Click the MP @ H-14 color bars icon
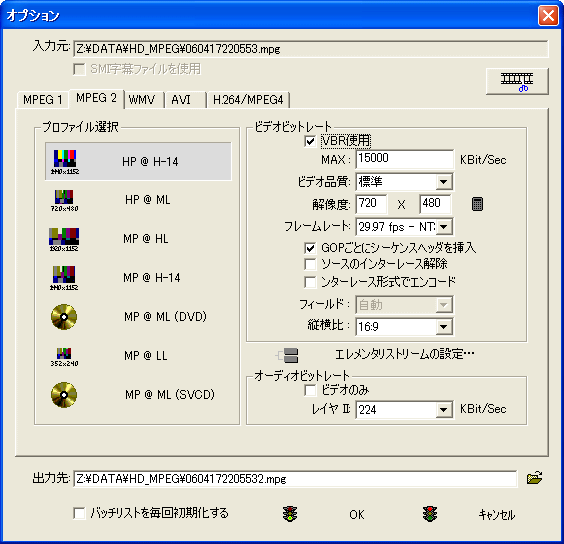The width and height of the screenshot is (564, 544). coord(64,278)
